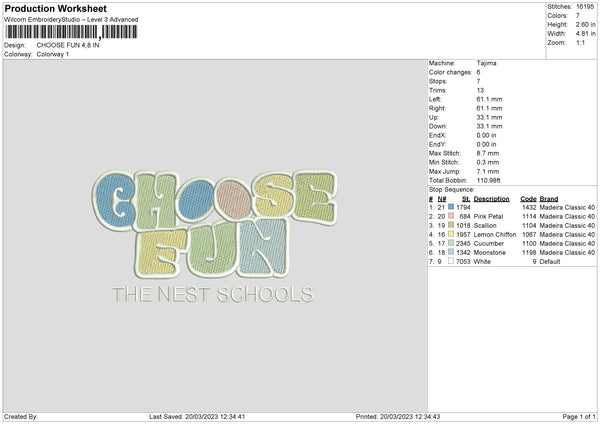Click the 'Moonstone' description

pos(490,253)
